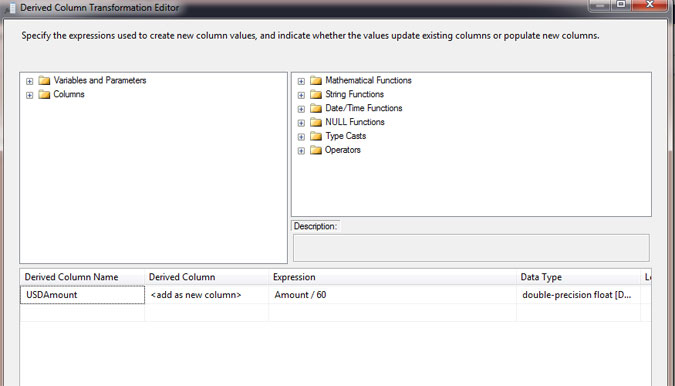Select the NULL Functions label
Screen dimensions: 675x386
(355, 122)
